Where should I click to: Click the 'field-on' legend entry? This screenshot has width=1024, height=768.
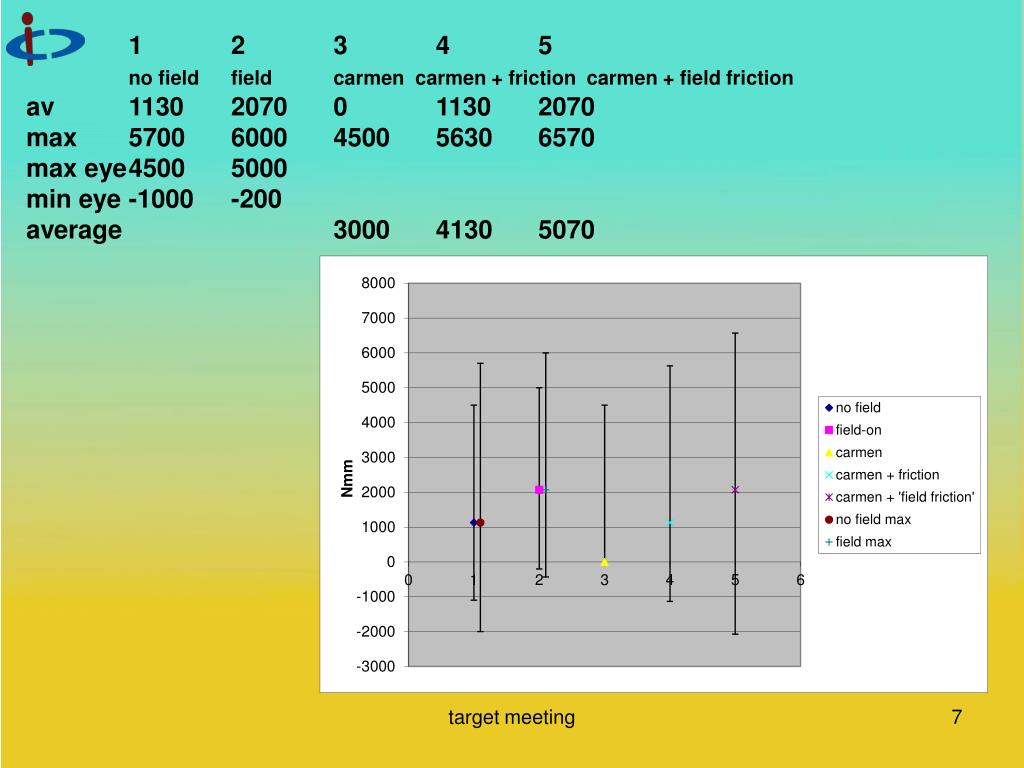(x=853, y=430)
